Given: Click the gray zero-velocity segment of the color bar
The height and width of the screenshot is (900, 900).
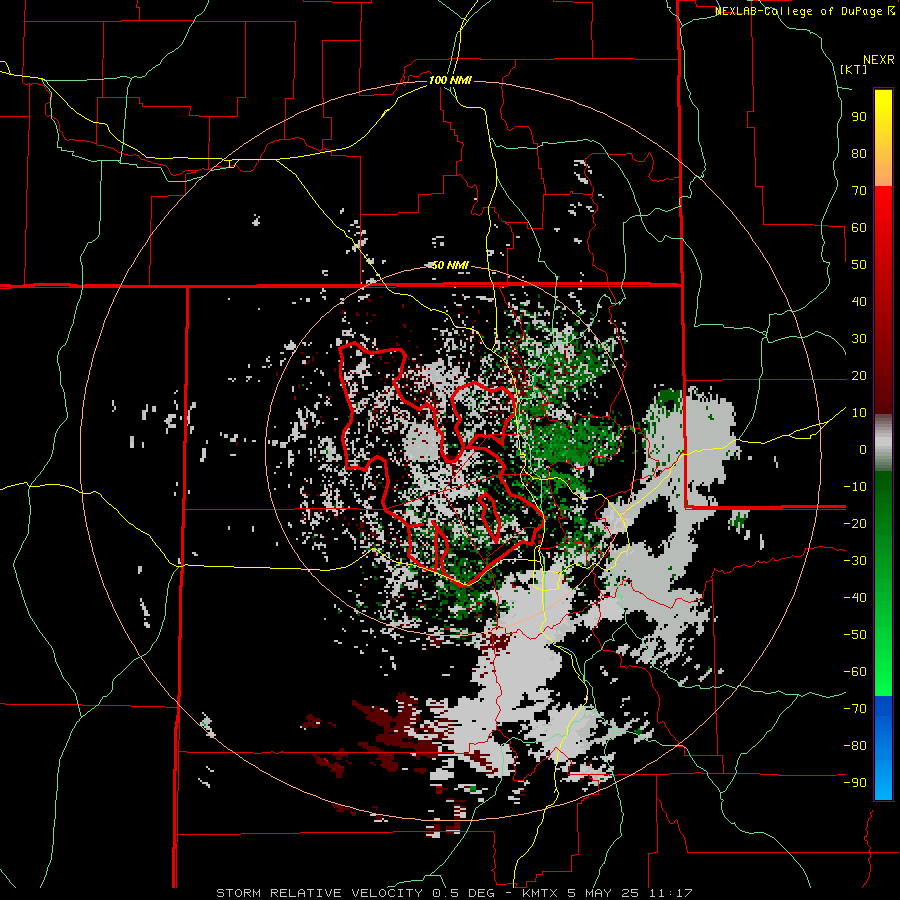Looking at the screenshot, I should point(883,444).
